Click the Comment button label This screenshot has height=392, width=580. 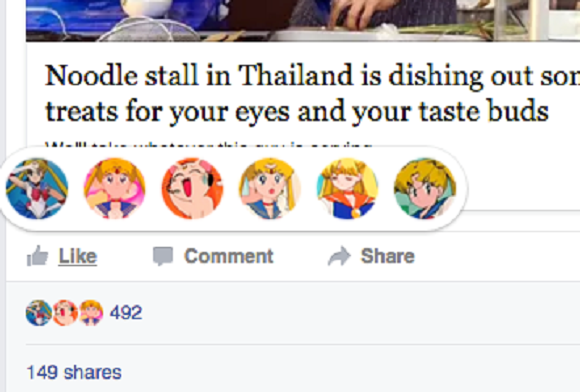pyautogui.click(x=229, y=256)
